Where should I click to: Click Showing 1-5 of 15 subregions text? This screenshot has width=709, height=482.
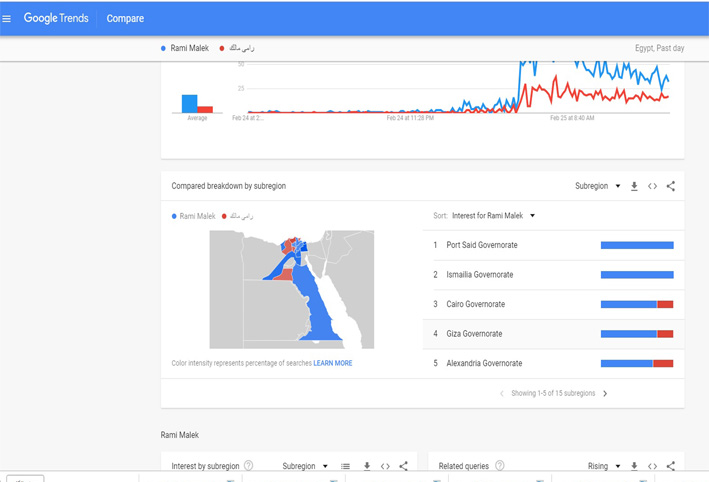(x=553, y=393)
